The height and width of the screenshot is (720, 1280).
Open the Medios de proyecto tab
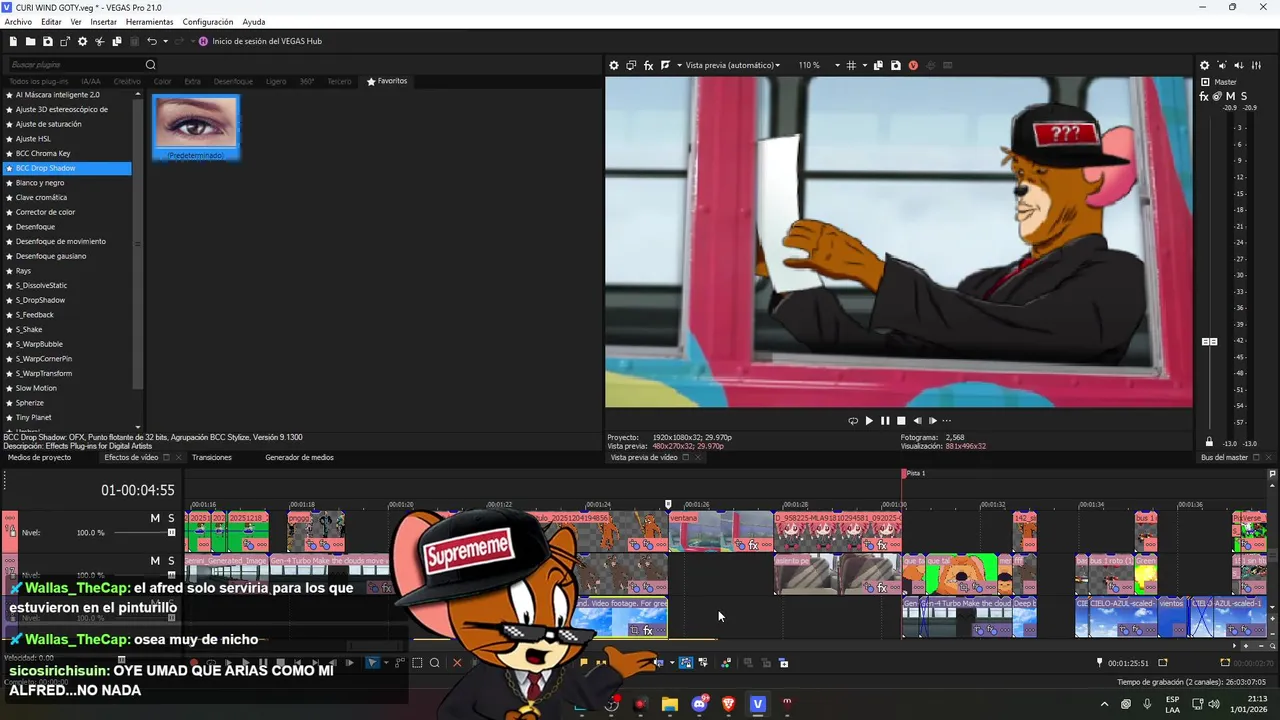coord(40,458)
